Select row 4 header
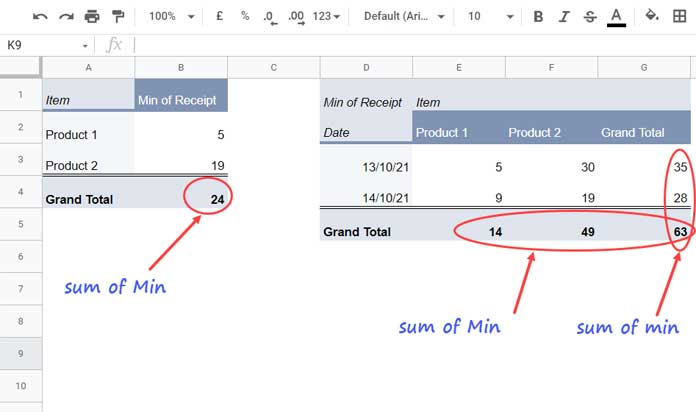Screen dimensions: 696x412 tap(21, 192)
